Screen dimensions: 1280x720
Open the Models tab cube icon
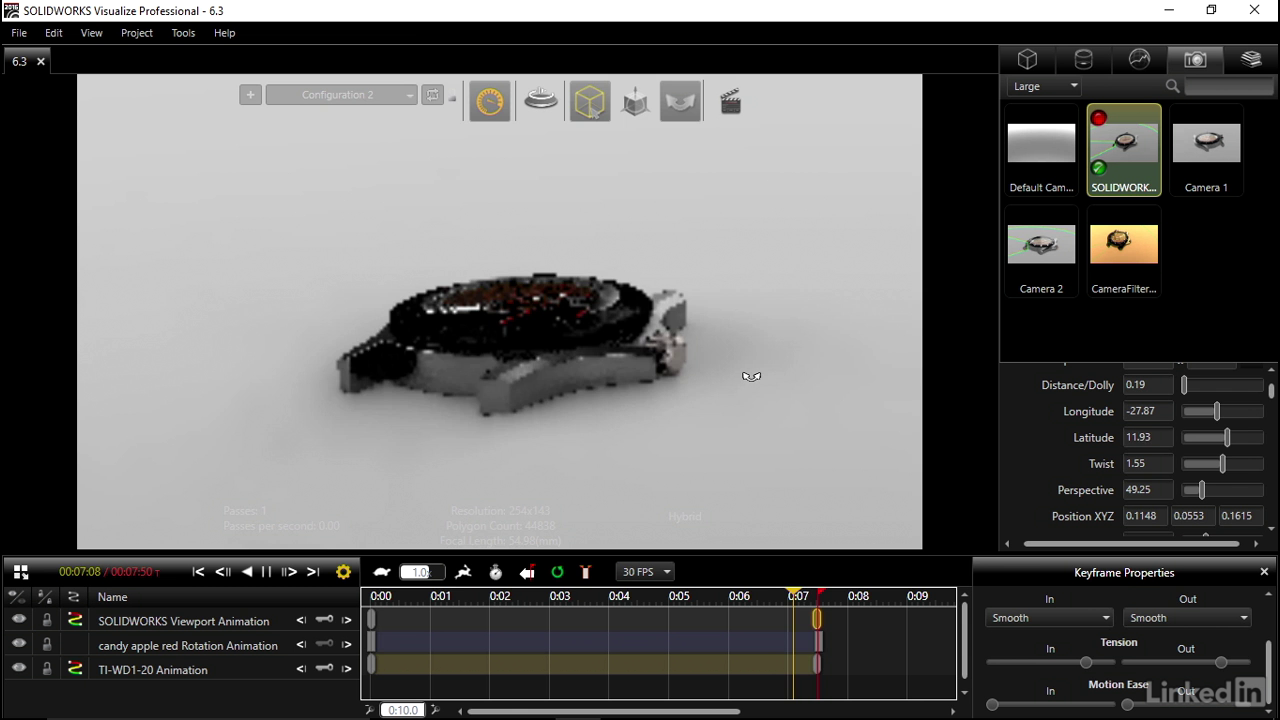click(1027, 59)
